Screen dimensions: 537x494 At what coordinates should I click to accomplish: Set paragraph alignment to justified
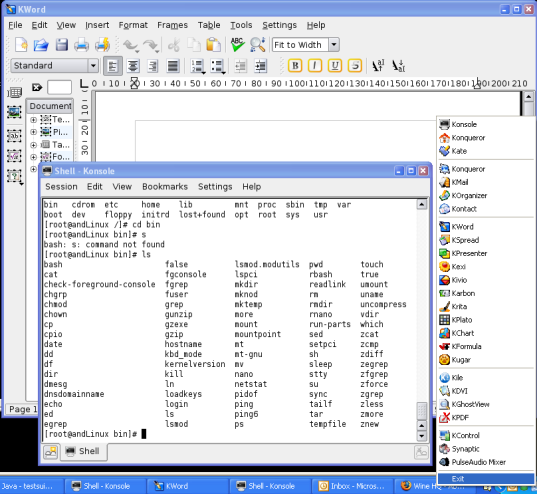(173, 66)
